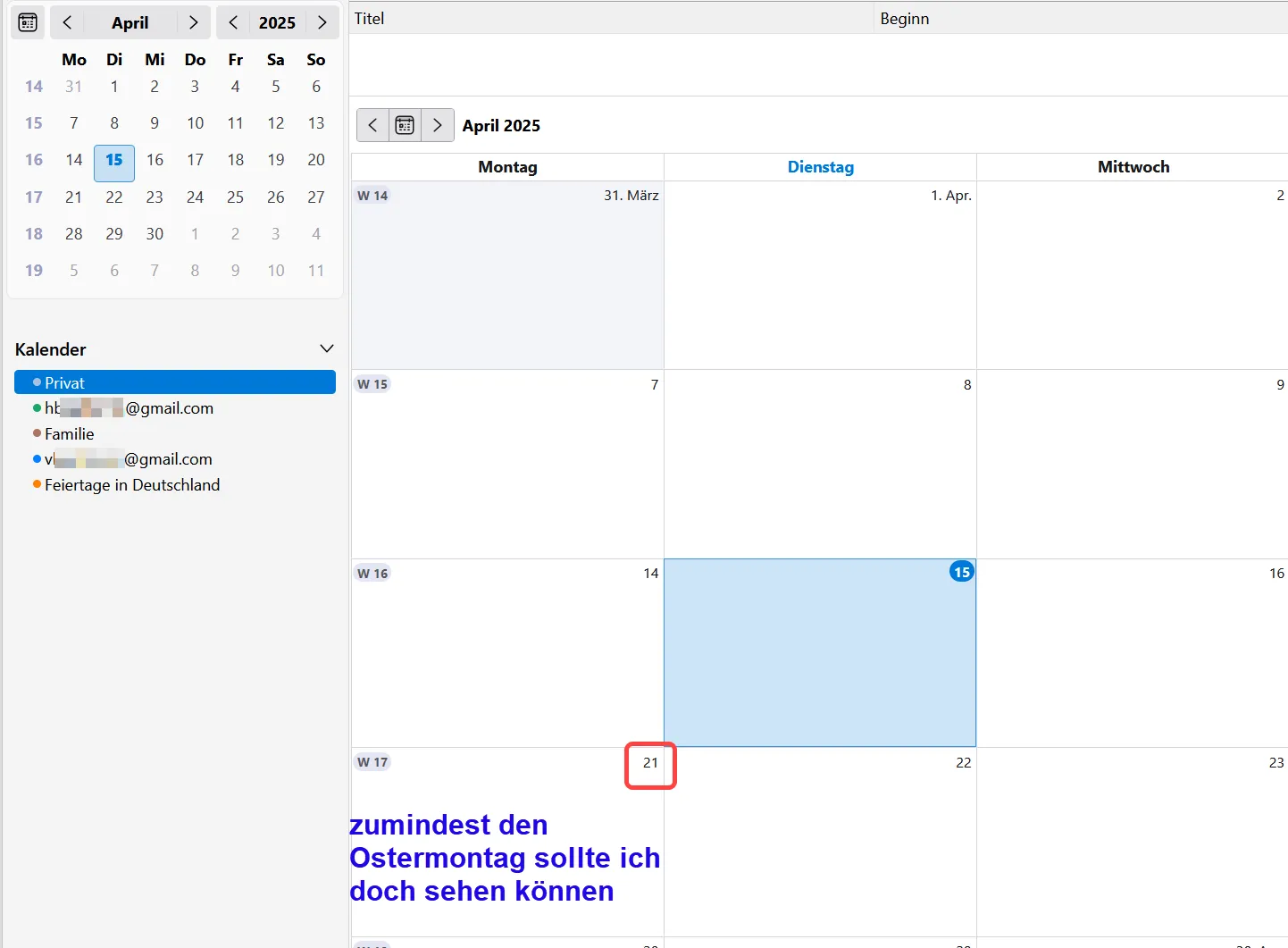Click day number 22 in main grid
Screen dimensions: 1288x948
pos(964,762)
